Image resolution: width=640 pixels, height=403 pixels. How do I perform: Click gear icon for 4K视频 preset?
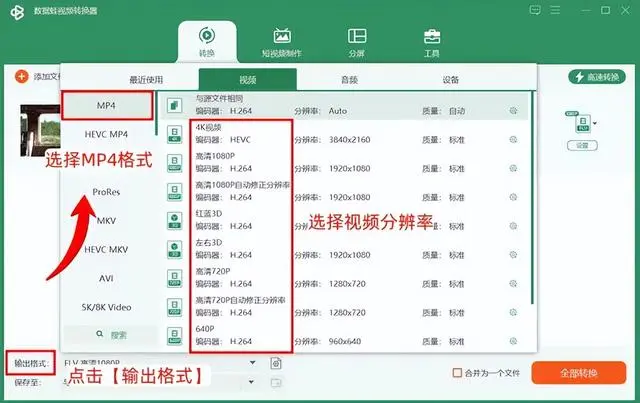pyautogui.click(x=513, y=140)
